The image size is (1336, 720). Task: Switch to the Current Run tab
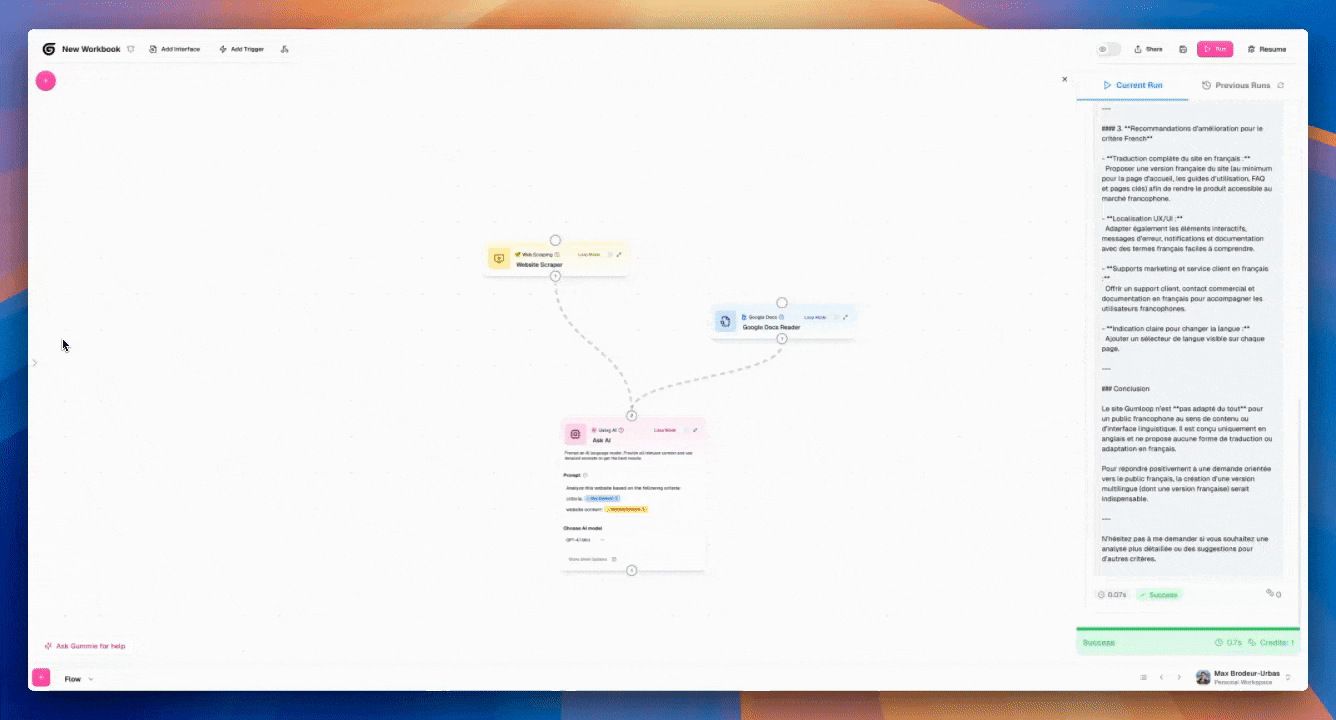coord(1133,85)
